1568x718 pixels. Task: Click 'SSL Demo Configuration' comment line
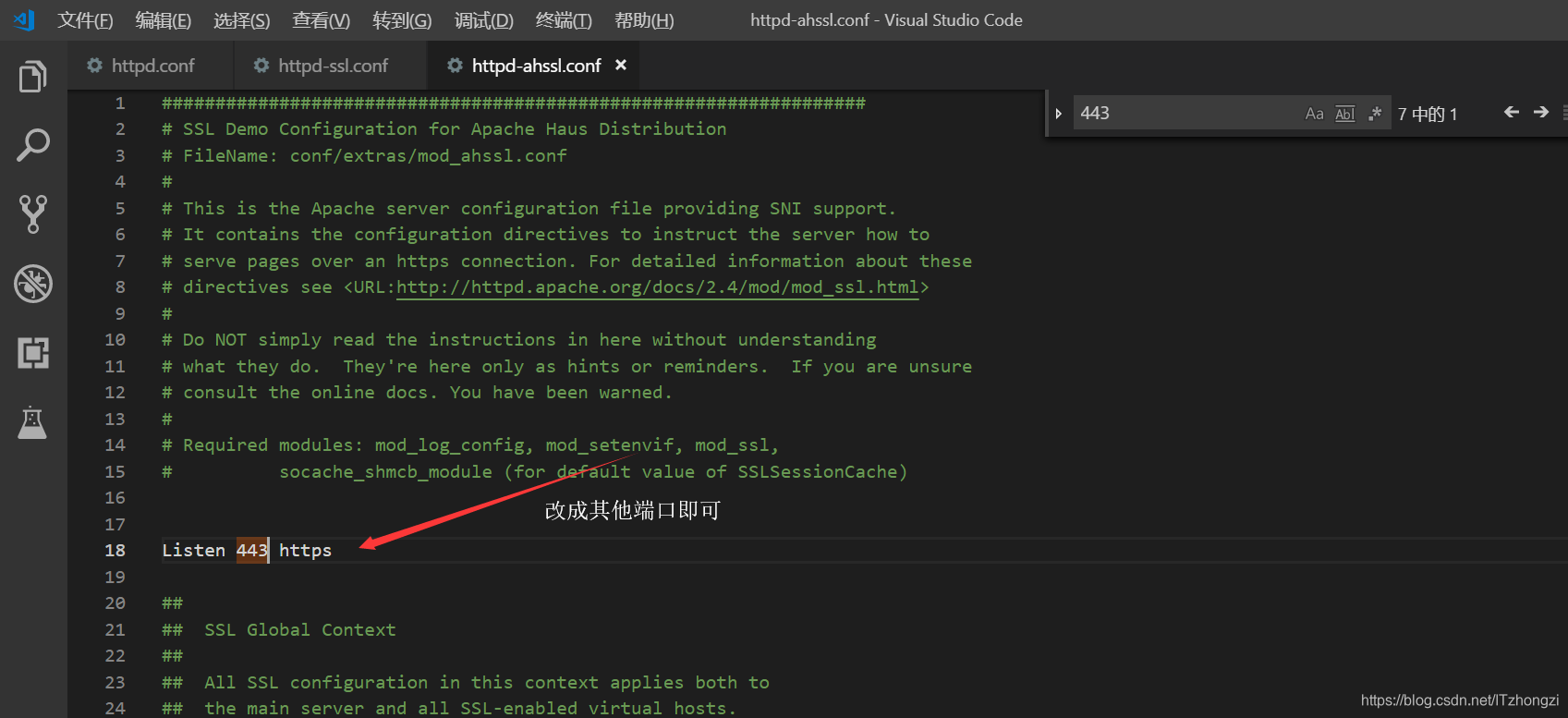[444, 129]
